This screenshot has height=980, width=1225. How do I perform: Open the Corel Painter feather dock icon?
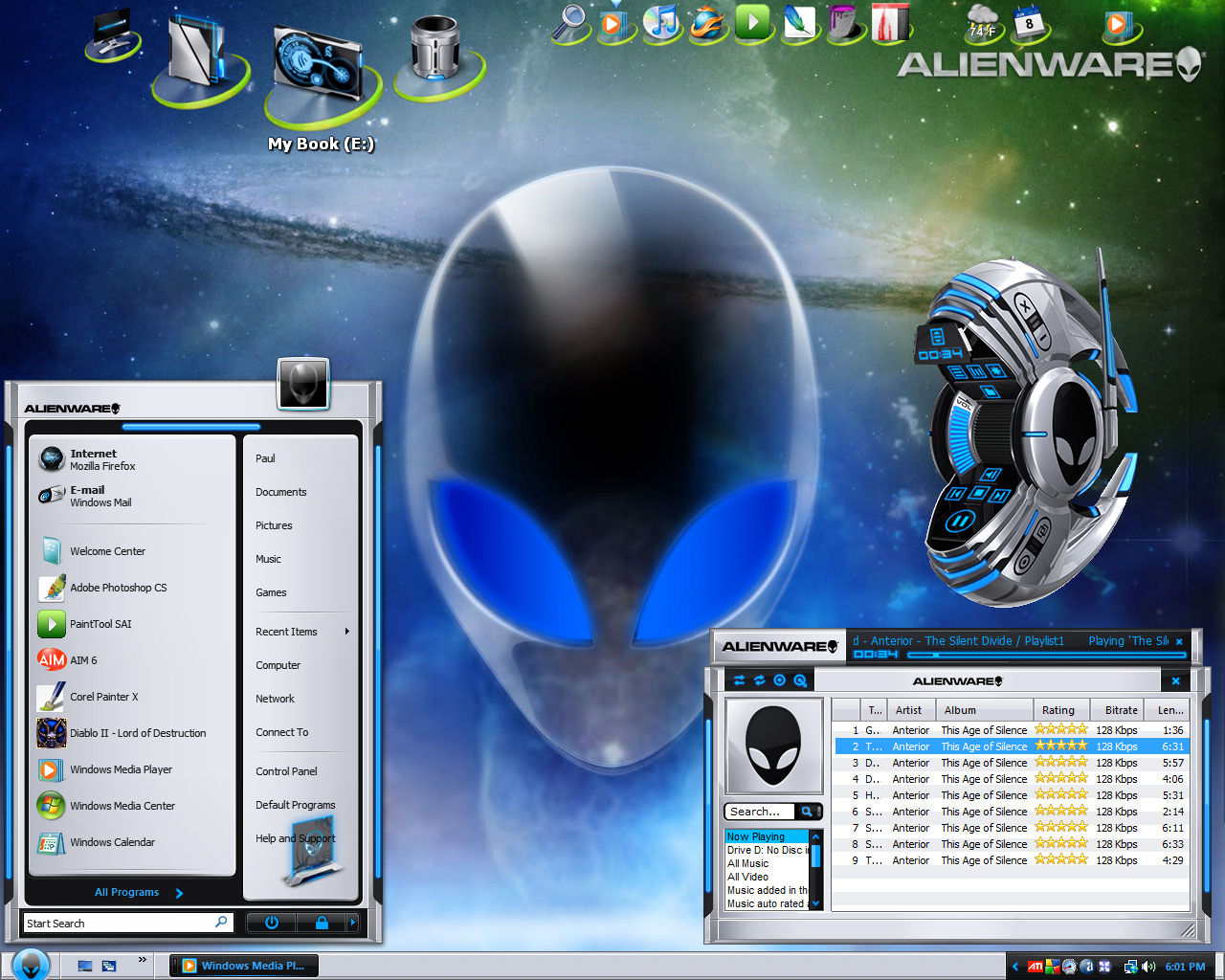click(x=799, y=22)
